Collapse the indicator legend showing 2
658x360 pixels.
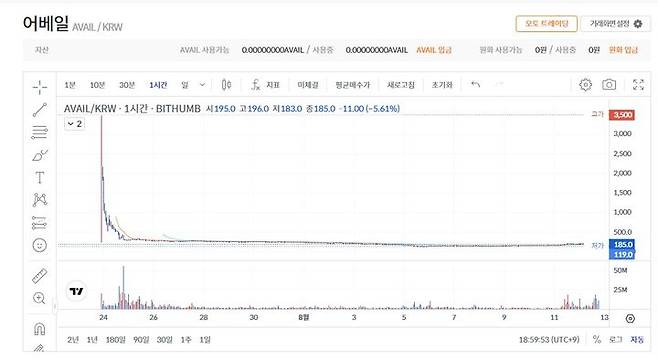[74, 124]
